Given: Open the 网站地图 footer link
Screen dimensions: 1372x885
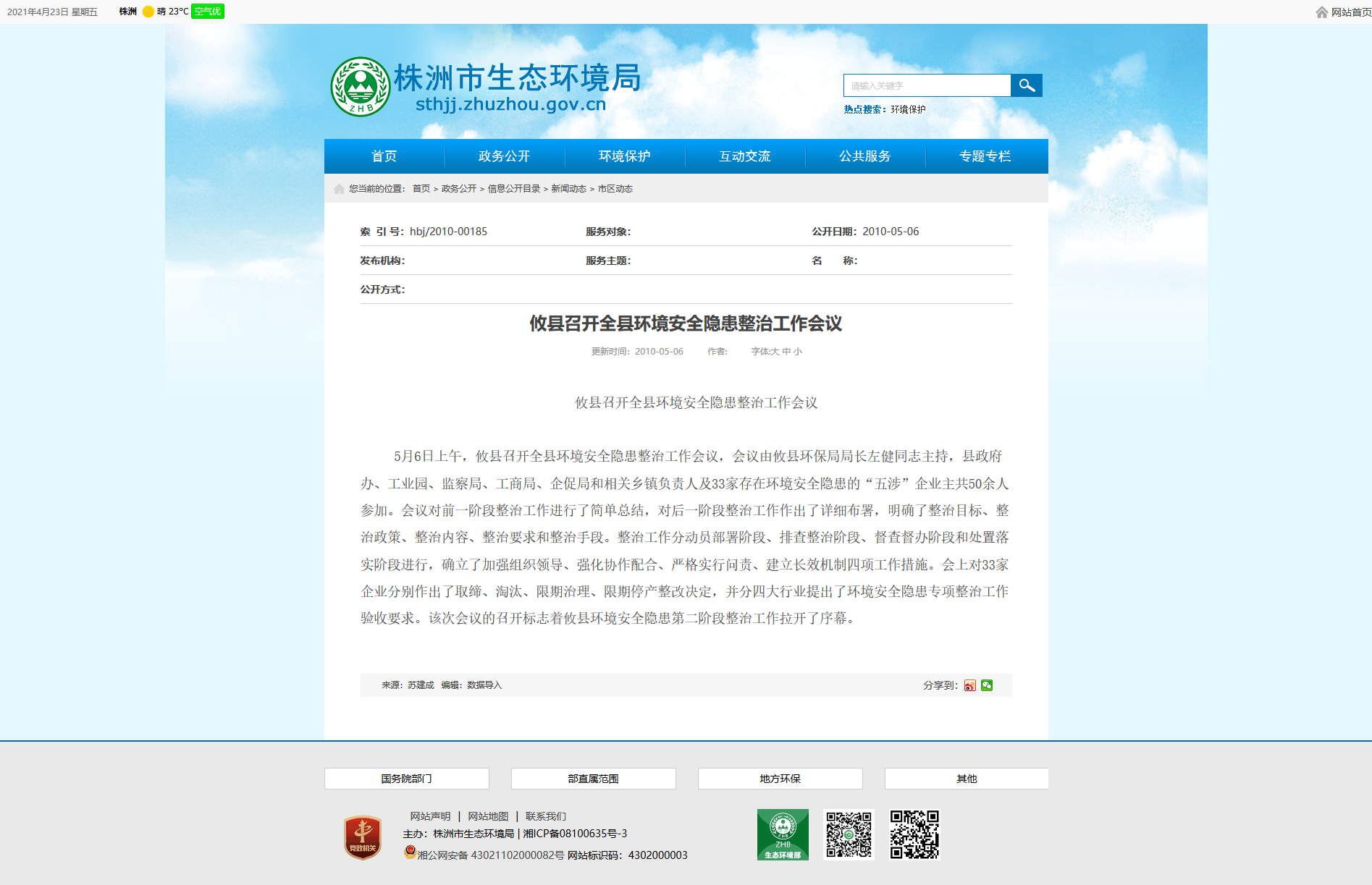Looking at the screenshot, I should click(488, 816).
